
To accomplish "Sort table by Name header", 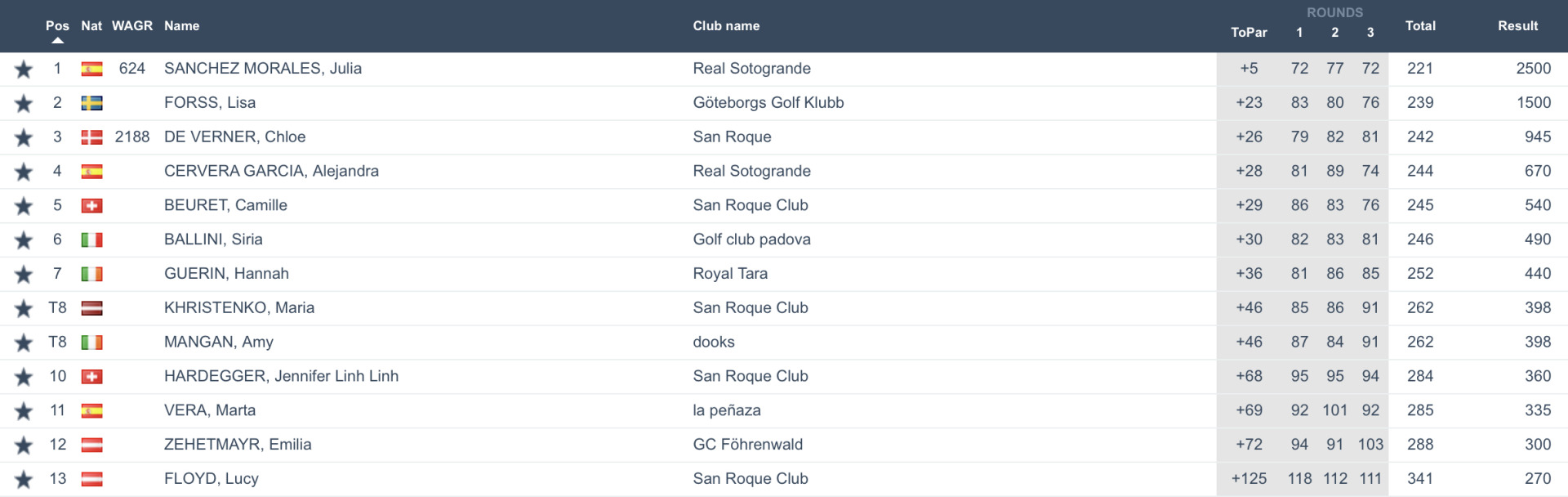I will [181, 26].
